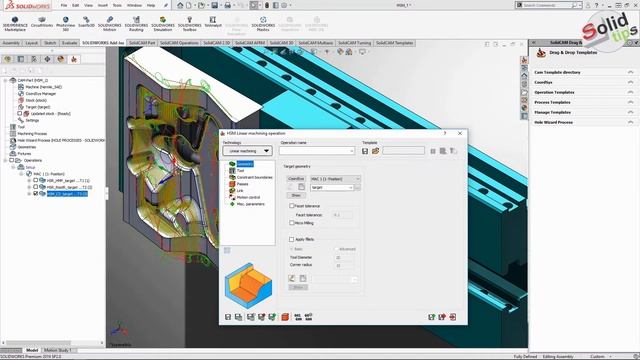Viewport: 640px width, 360px height.
Task: Open the target geometry dropdown
Action: click(x=332, y=187)
